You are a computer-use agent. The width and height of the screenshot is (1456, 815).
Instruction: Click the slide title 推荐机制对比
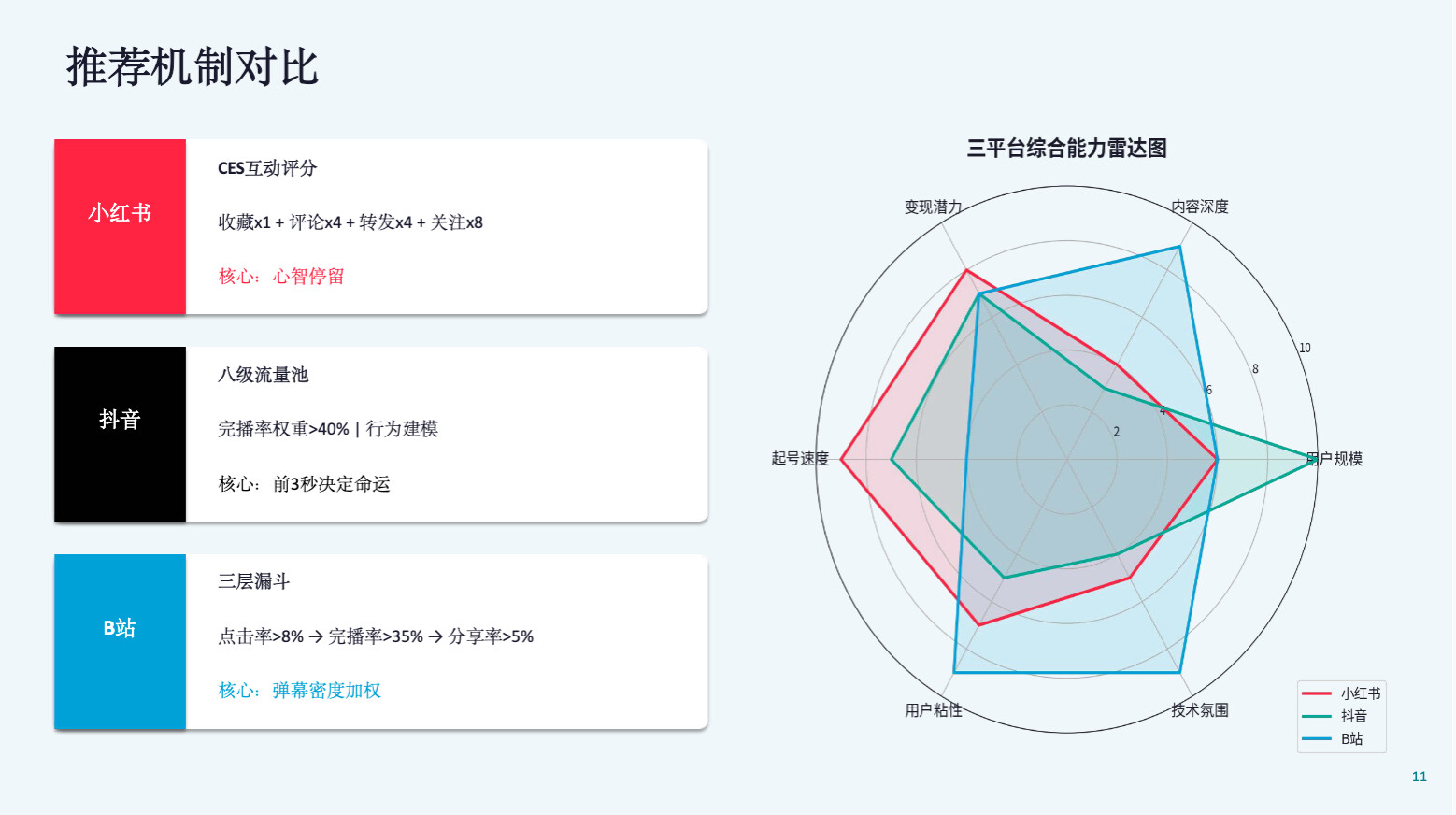click(193, 67)
